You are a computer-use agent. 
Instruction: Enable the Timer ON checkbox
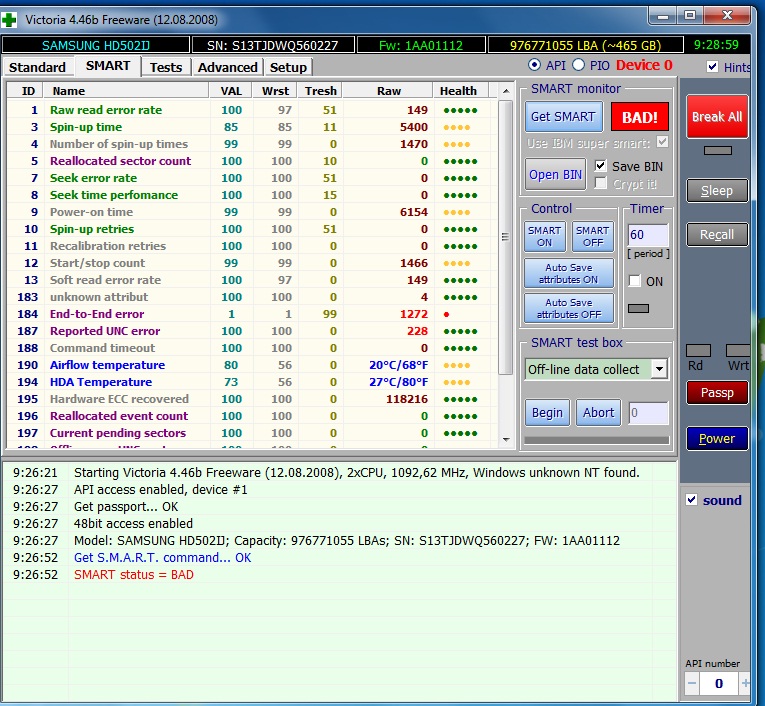pyautogui.click(x=634, y=281)
